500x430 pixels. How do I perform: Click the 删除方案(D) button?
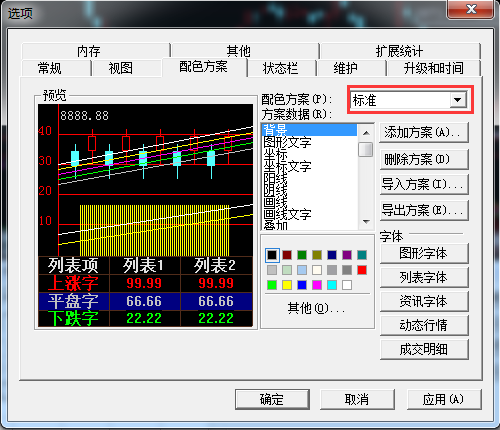[x=424, y=159]
